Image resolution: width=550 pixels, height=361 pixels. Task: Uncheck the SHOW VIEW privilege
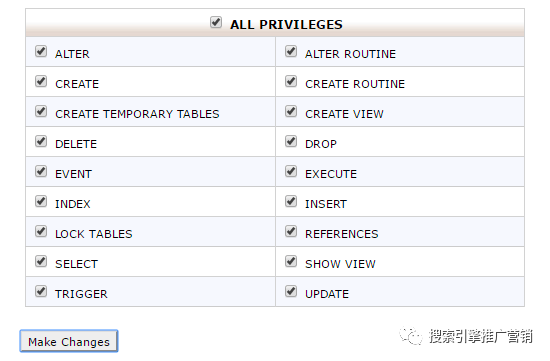coord(291,261)
